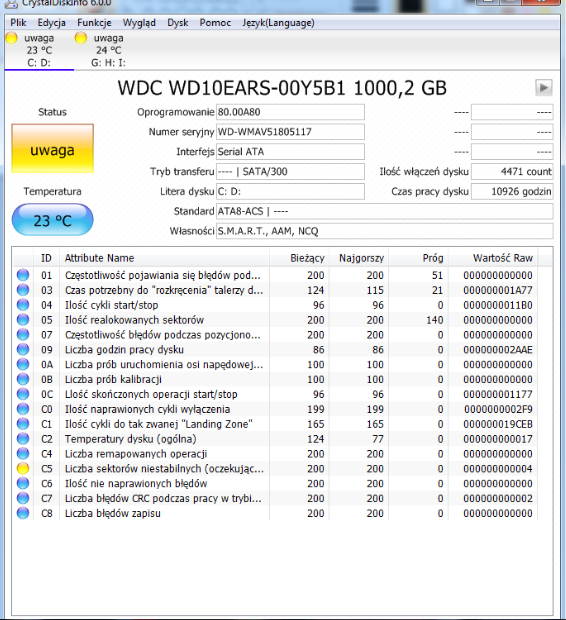Select row Liczba prób kalibracji
The width and height of the screenshot is (566, 620).
coord(275,379)
